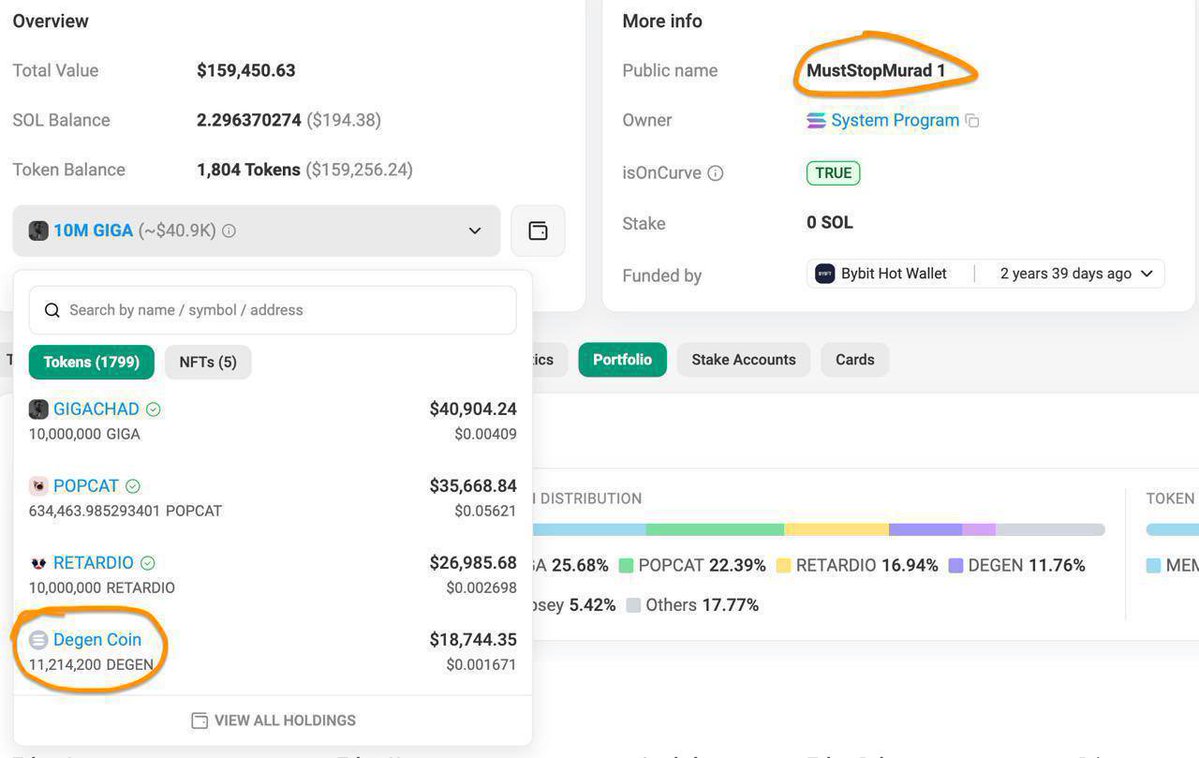This screenshot has width=1199, height=758.
Task: Click the Total Value $159,450.63
Action: [x=245, y=70]
